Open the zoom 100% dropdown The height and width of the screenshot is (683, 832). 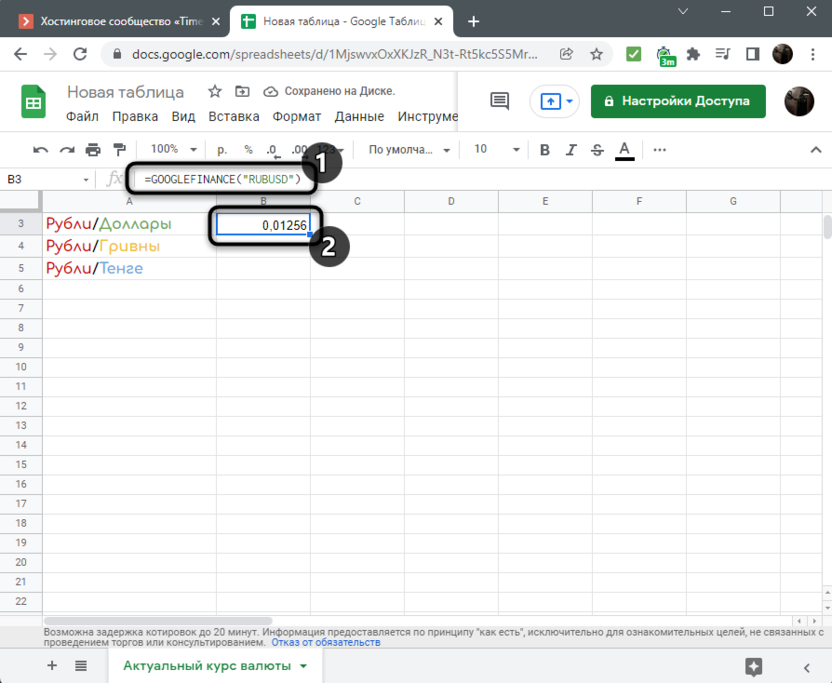click(171, 150)
